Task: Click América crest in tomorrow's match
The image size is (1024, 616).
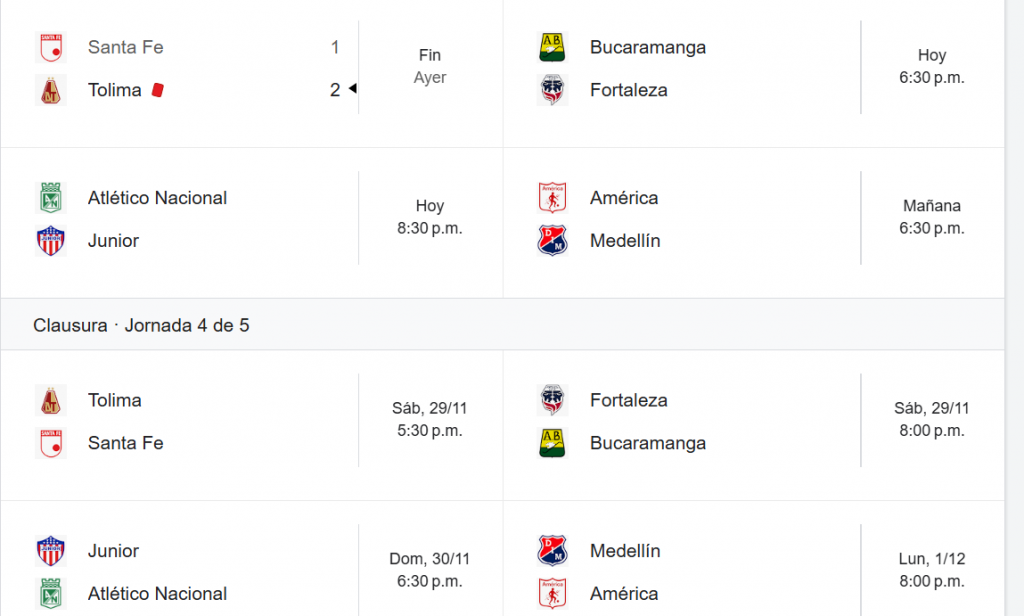Action: pyautogui.click(x=552, y=198)
